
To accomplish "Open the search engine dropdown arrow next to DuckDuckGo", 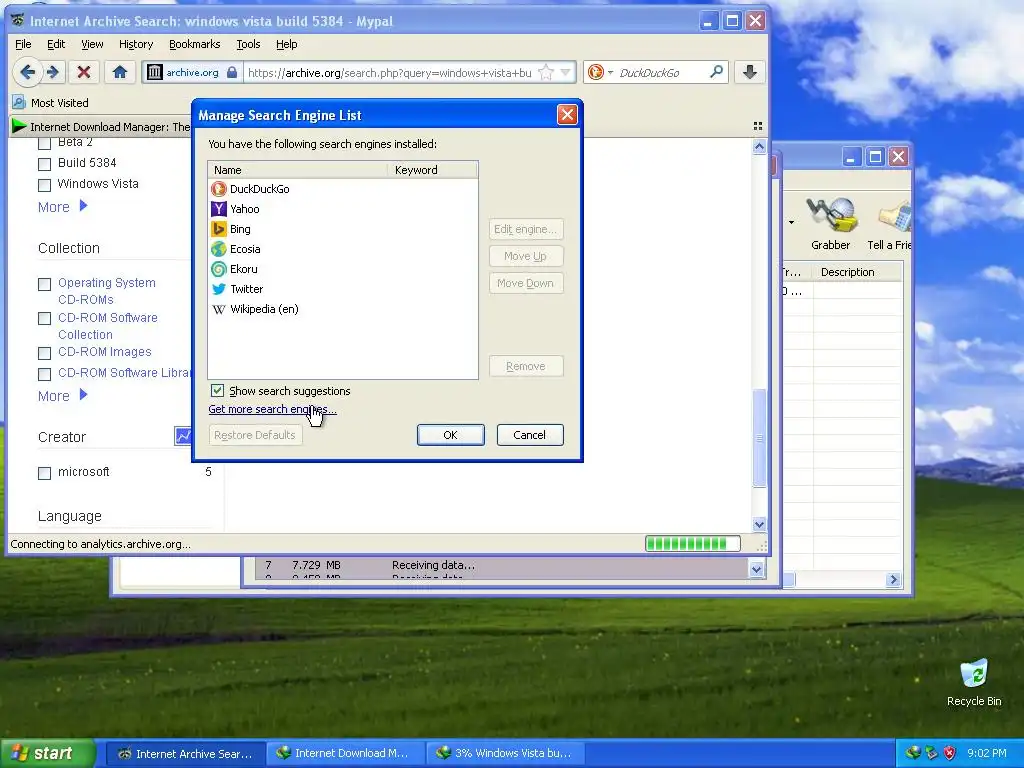I will point(611,72).
